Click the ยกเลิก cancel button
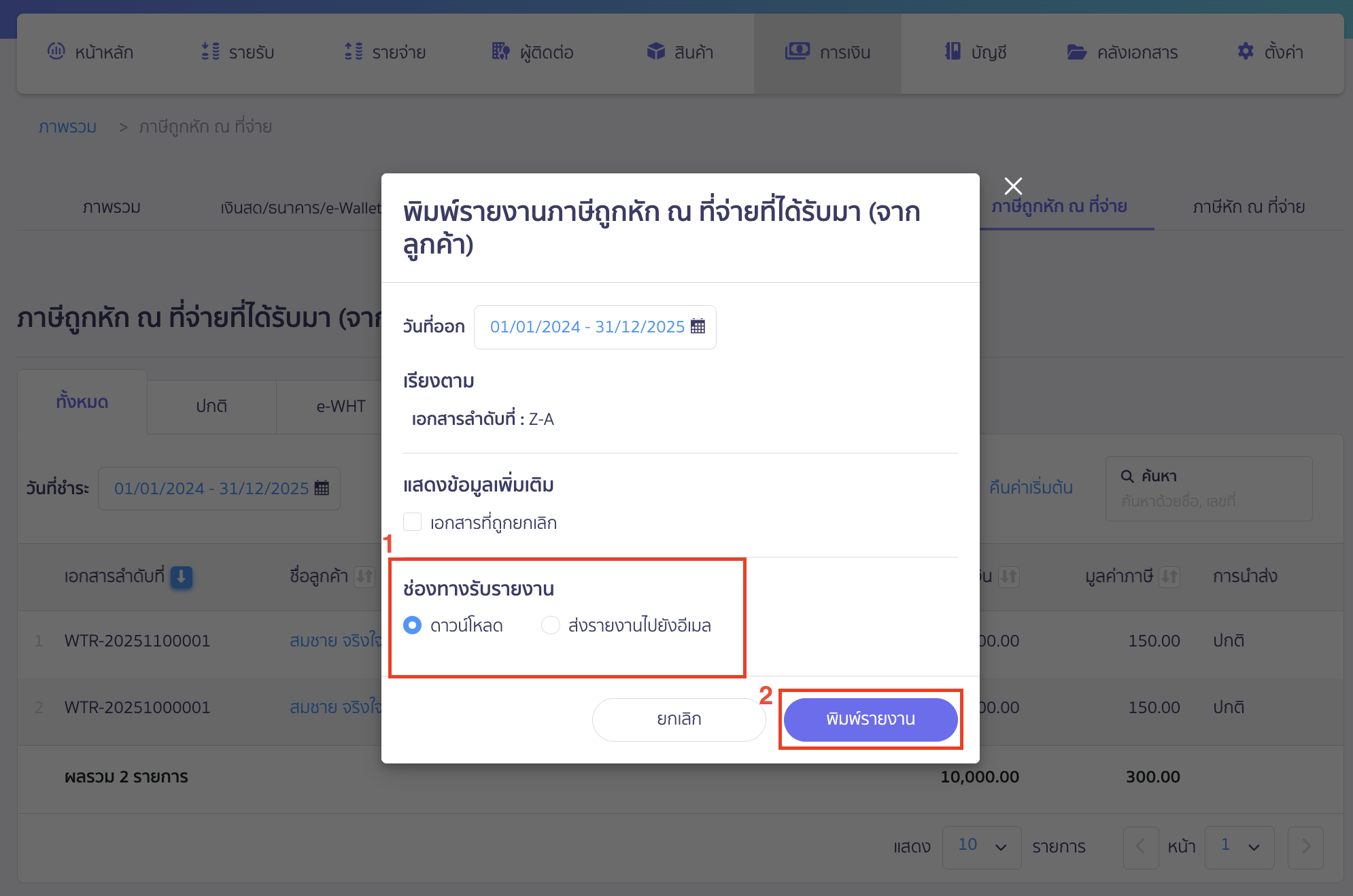Screen dimensions: 1353x896 [x=678, y=719]
